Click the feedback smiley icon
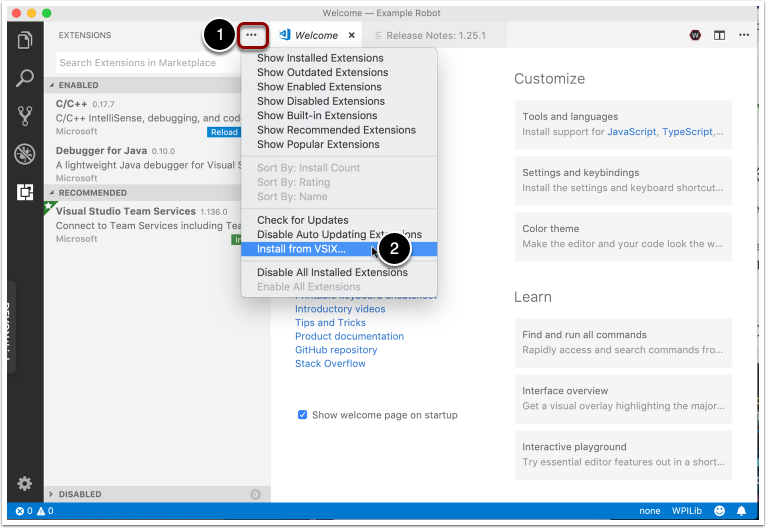The image size is (766, 528). tap(720, 511)
